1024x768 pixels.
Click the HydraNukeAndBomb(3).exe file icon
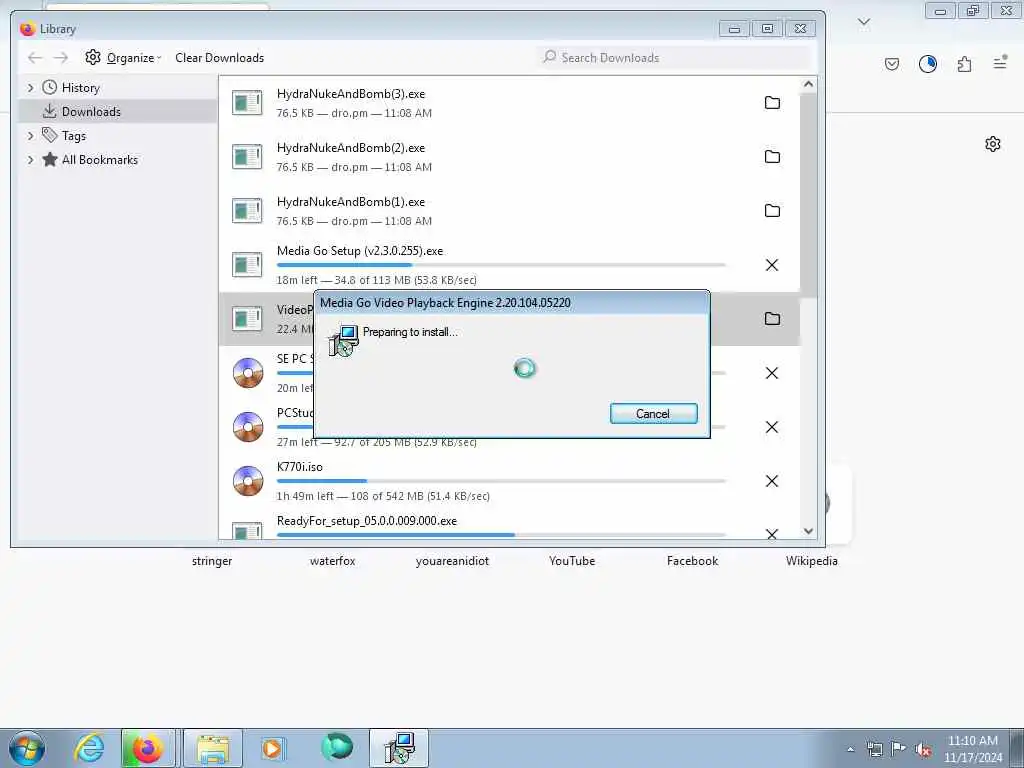point(248,103)
